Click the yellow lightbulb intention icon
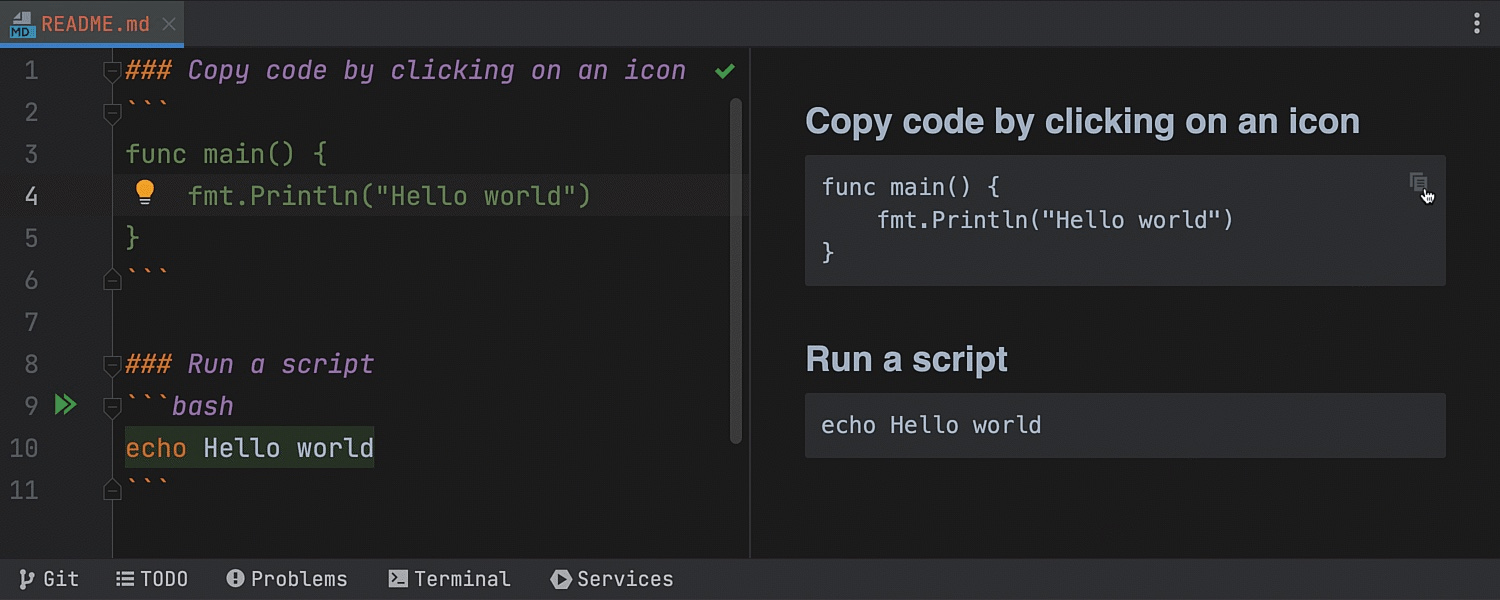This screenshot has width=1500, height=600. pyautogui.click(x=145, y=192)
